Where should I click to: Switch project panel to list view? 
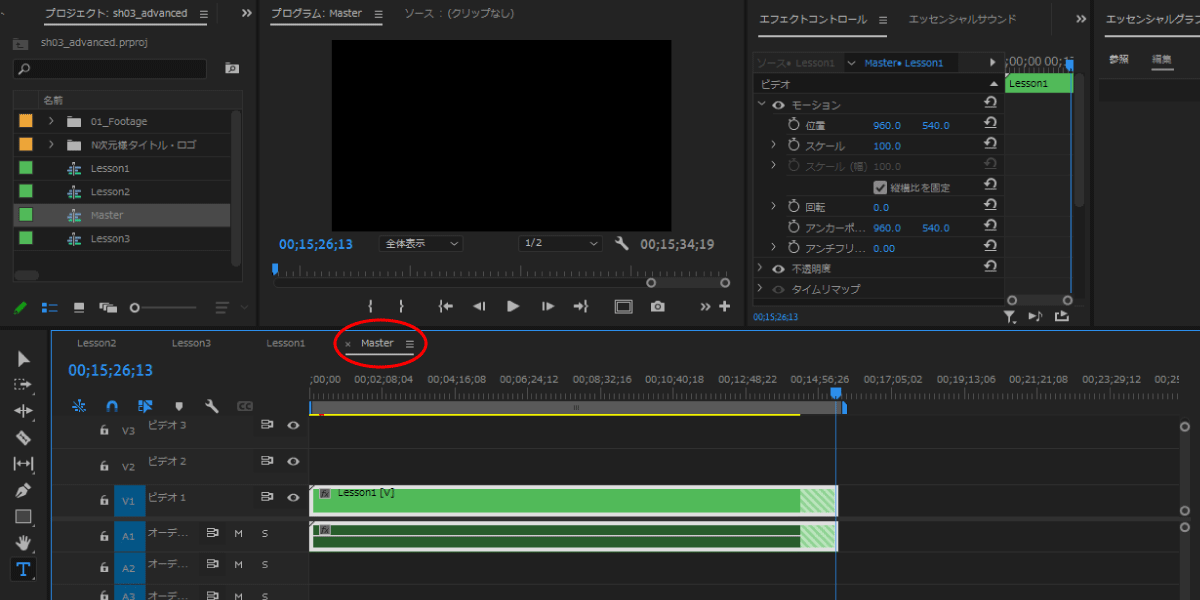50,307
